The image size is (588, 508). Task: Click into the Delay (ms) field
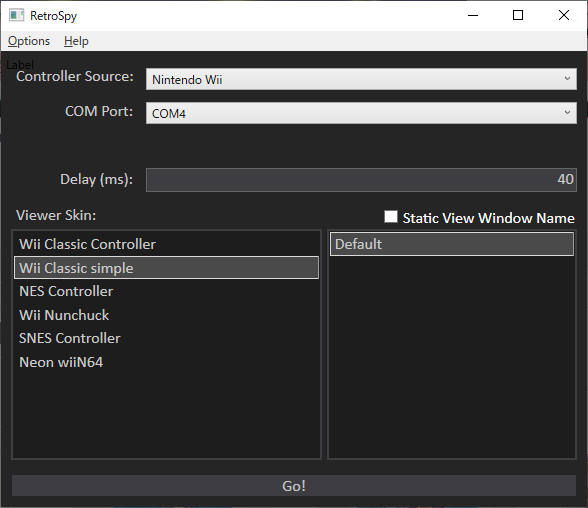coord(361,180)
